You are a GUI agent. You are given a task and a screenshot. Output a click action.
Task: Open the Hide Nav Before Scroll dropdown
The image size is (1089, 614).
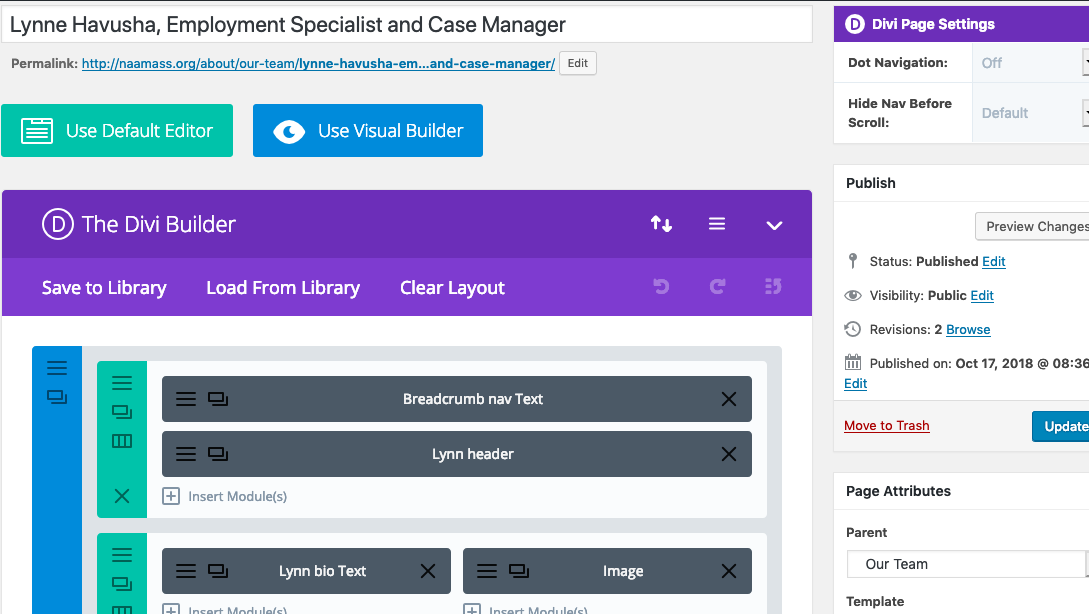pyautogui.click(x=1031, y=113)
